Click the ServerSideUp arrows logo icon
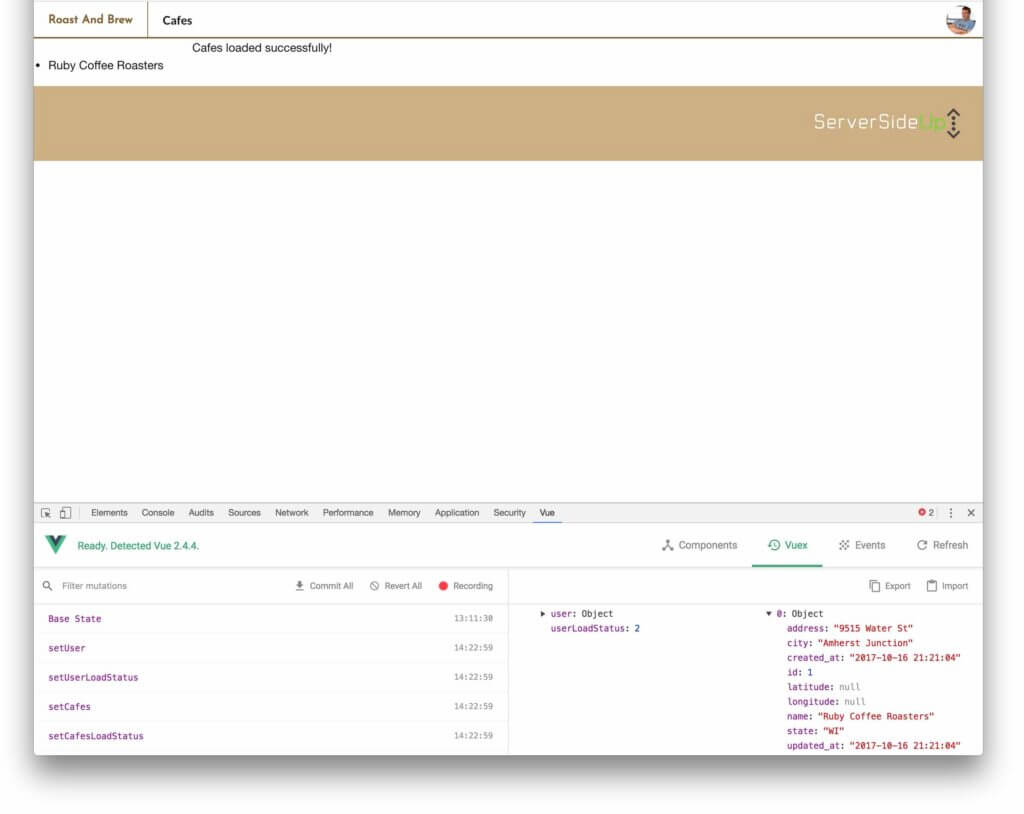Image resolution: width=1024 pixels, height=814 pixels. (x=953, y=123)
